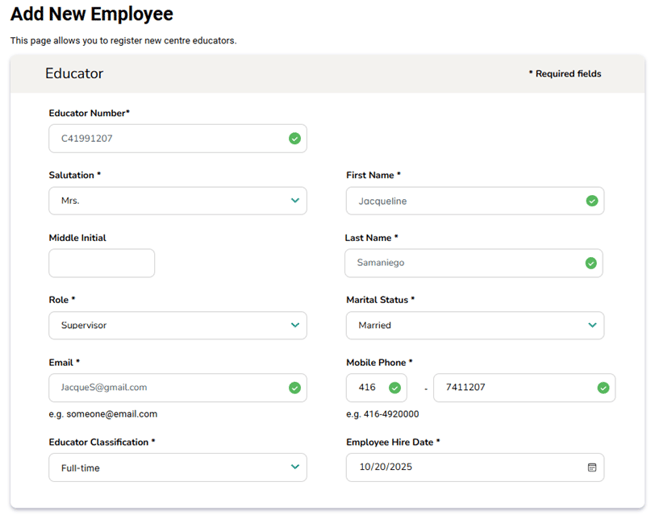Image resolution: width=651 pixels, height=515 pixels.
Task: Open calendar picker icon for Employee Hire Date
Action: click(592, 467)
